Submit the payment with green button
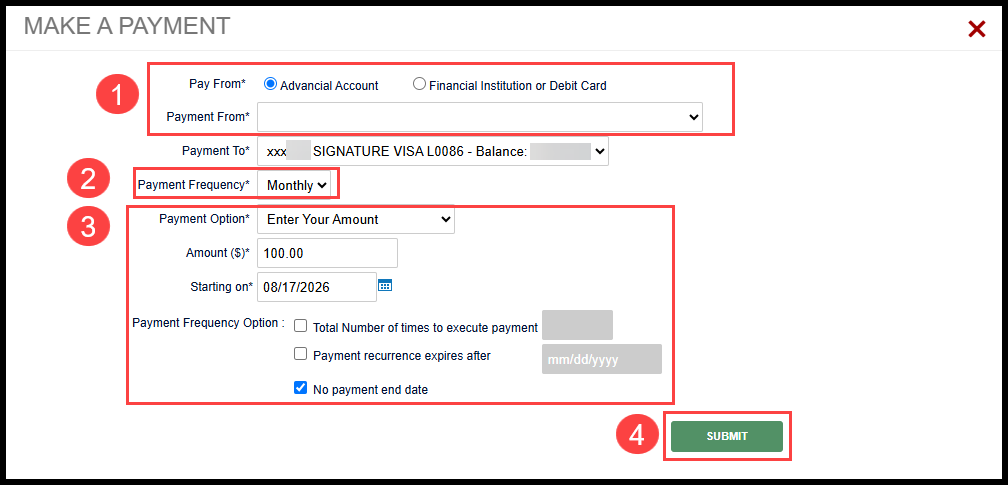This screenshot has width=1008, height=485. tap(727, 436)
